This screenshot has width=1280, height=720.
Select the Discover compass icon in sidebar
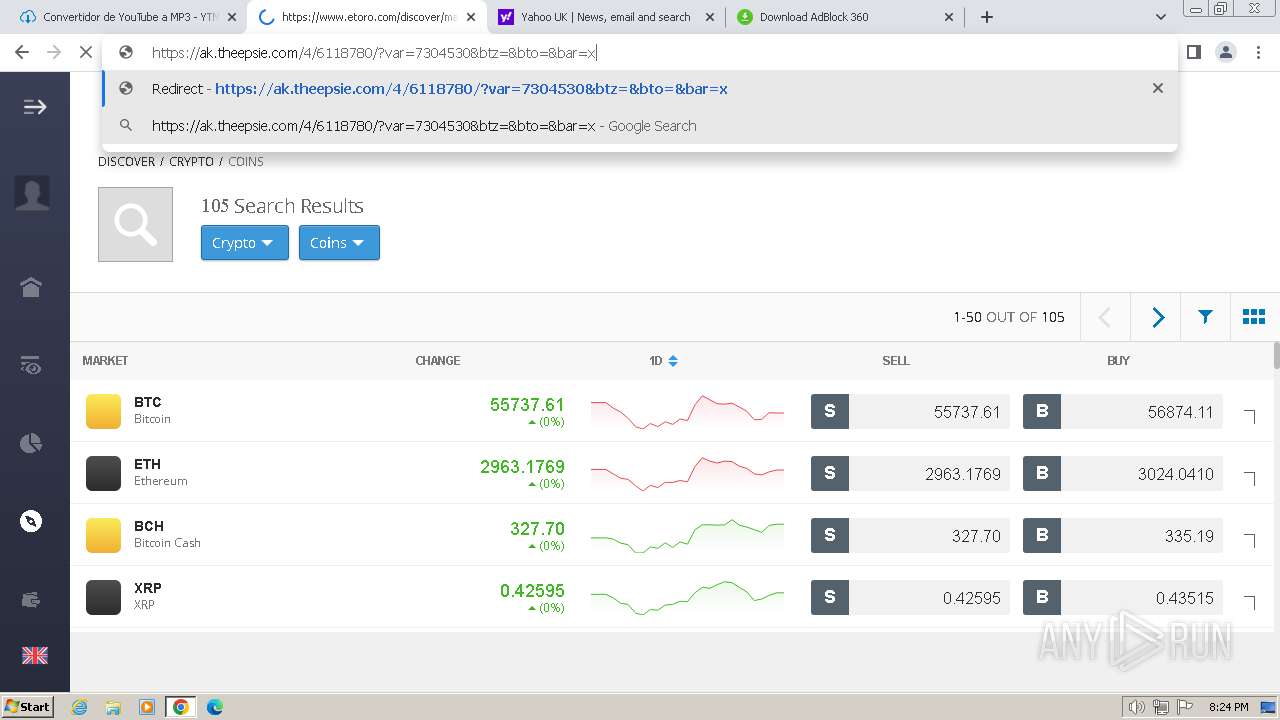tap(31, 521)
